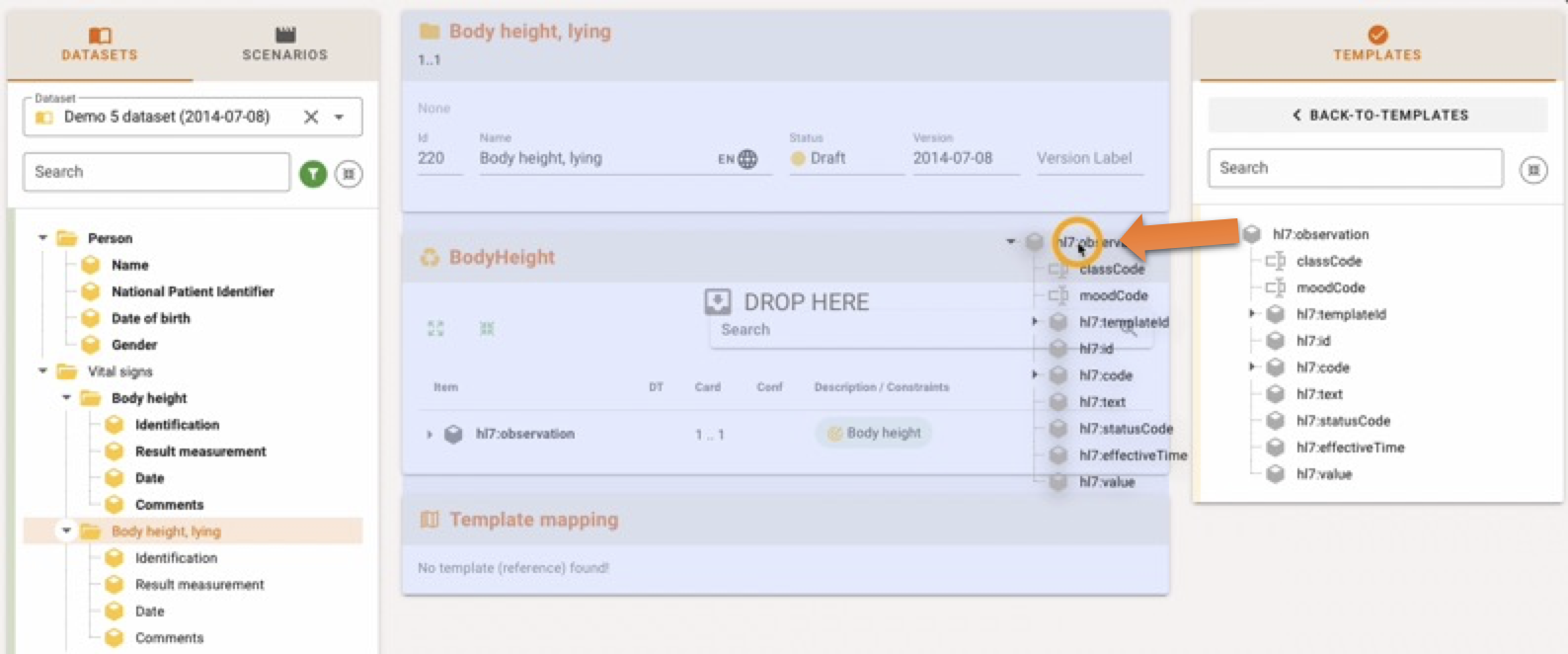Click the Body height concept chip
The image size is (1568, 654).
(874, 433)
